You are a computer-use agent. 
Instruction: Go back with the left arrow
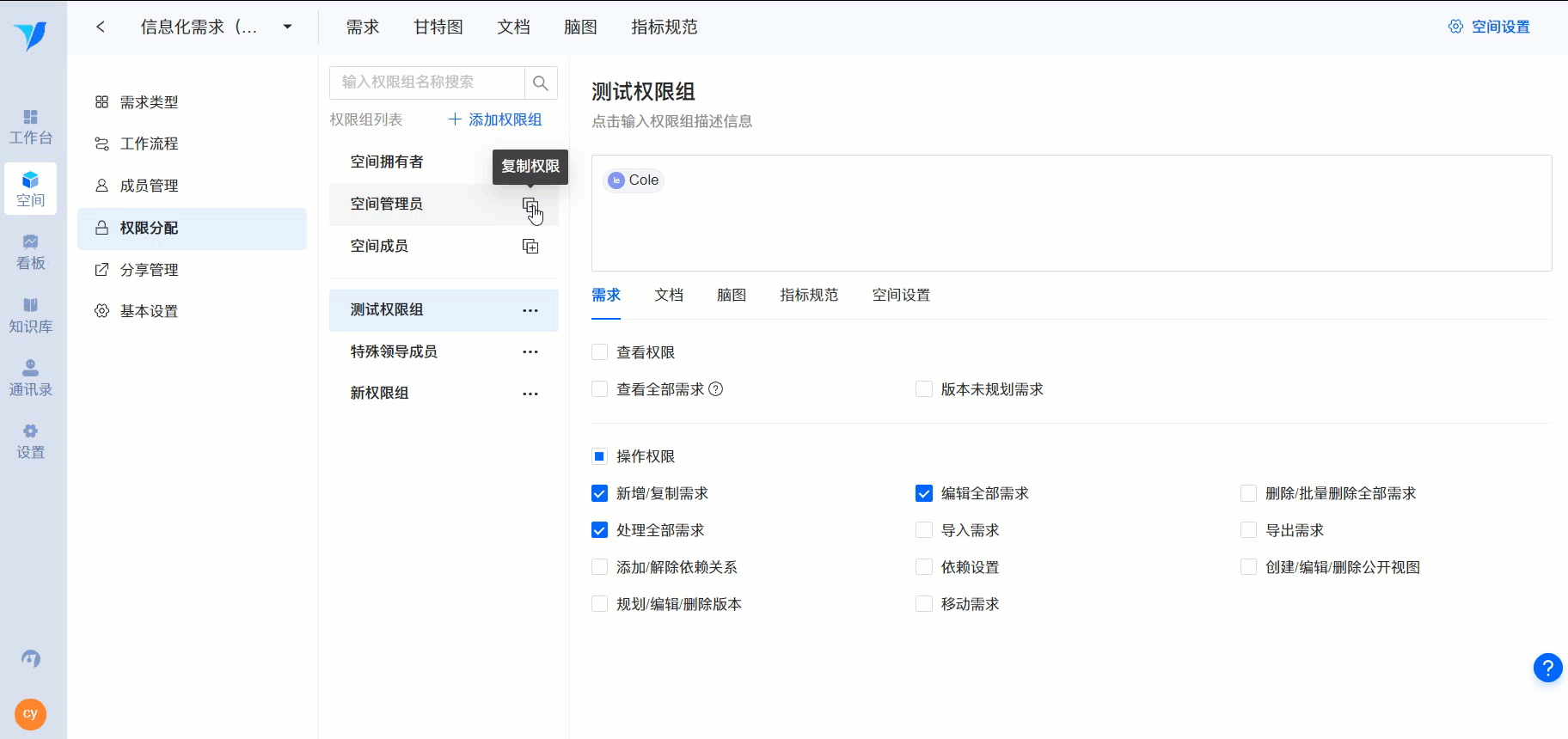pos(101,27)
